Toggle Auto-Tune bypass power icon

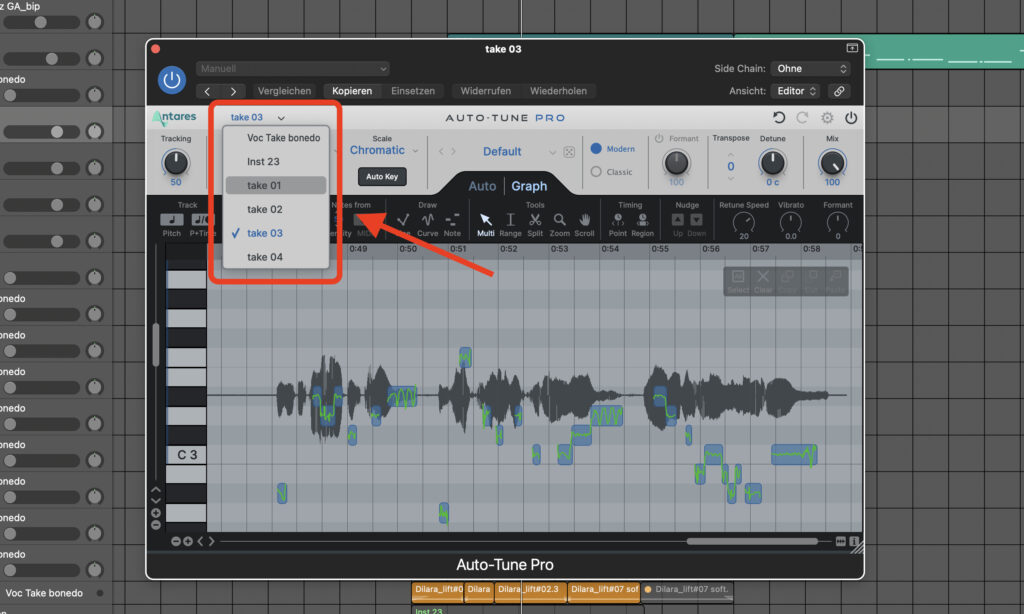(851, 118)
